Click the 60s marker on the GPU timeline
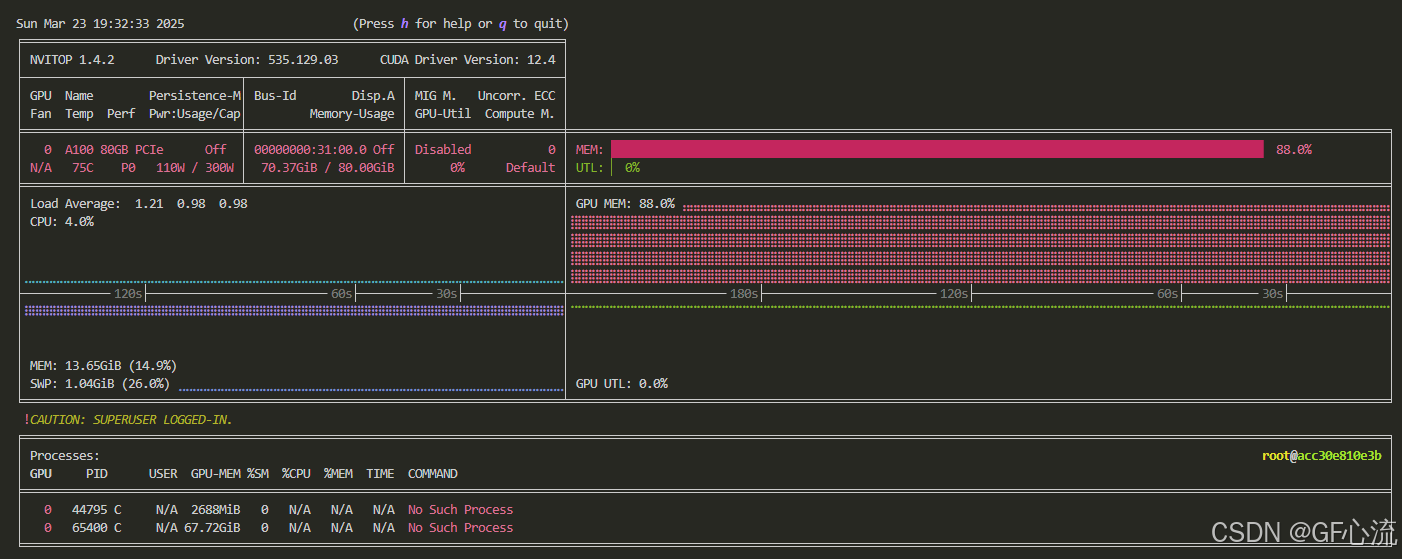Viewport: 1402px width, 559px height. [x=1168, y=294]
